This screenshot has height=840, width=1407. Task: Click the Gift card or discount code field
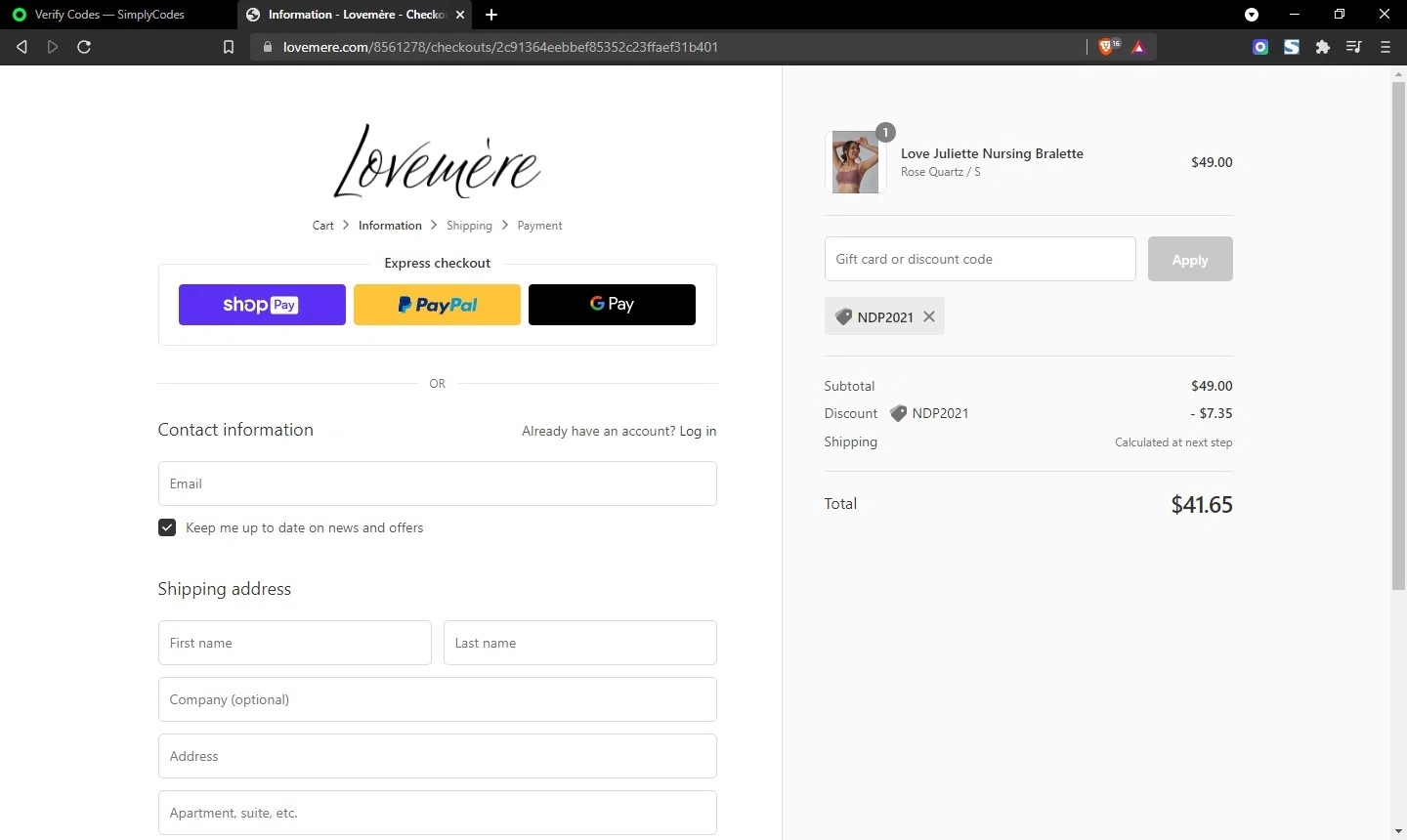coord(980,259)
